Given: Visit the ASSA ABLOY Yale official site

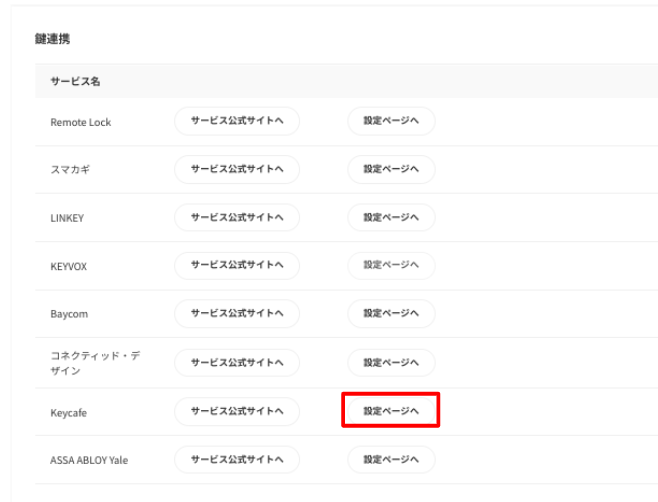Looking at the screenshot, I should [237, 460].
